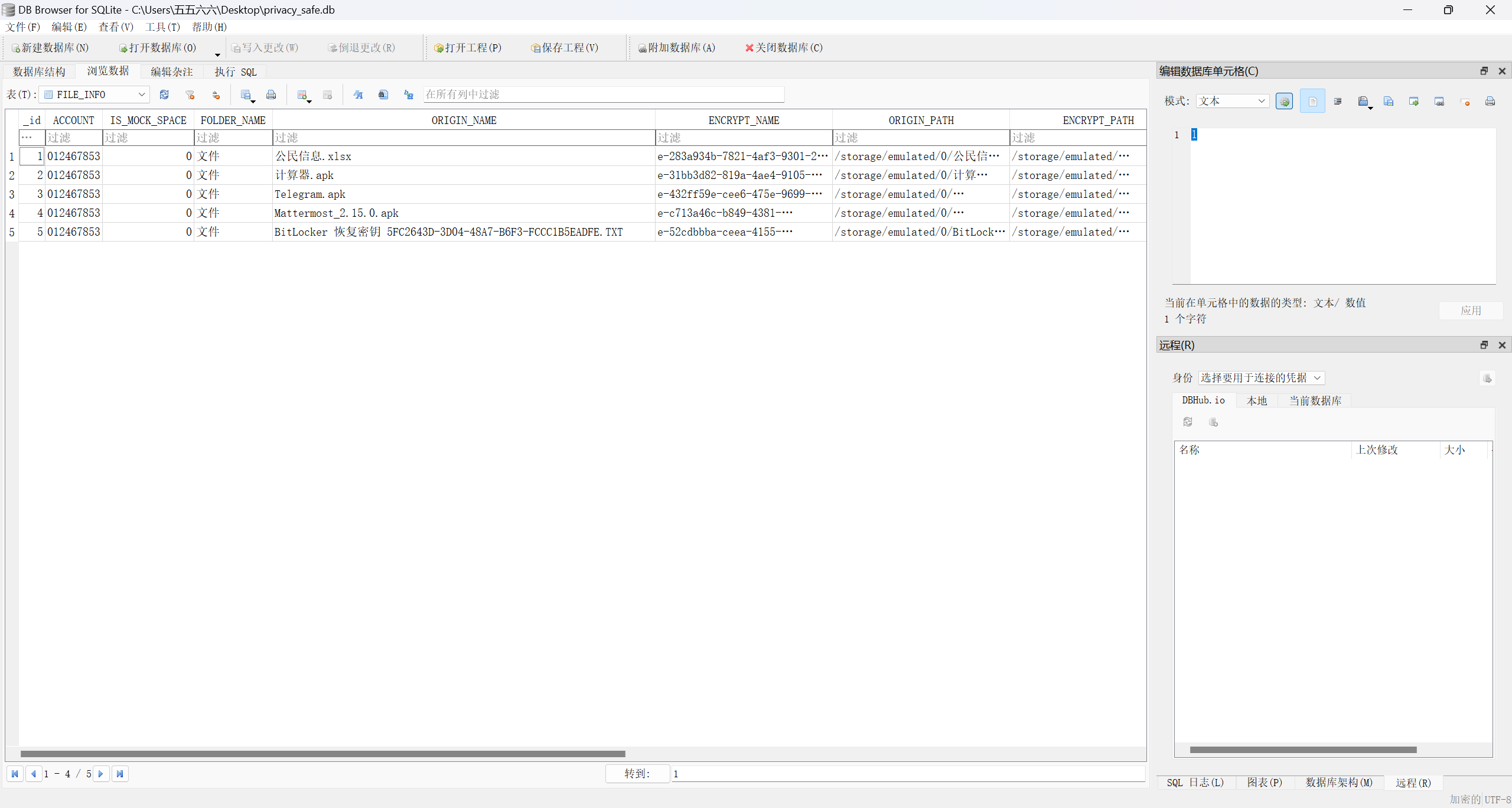Toggle automatic mode switching gear button
The image size is (1512, 808).
click(1284, 102)
